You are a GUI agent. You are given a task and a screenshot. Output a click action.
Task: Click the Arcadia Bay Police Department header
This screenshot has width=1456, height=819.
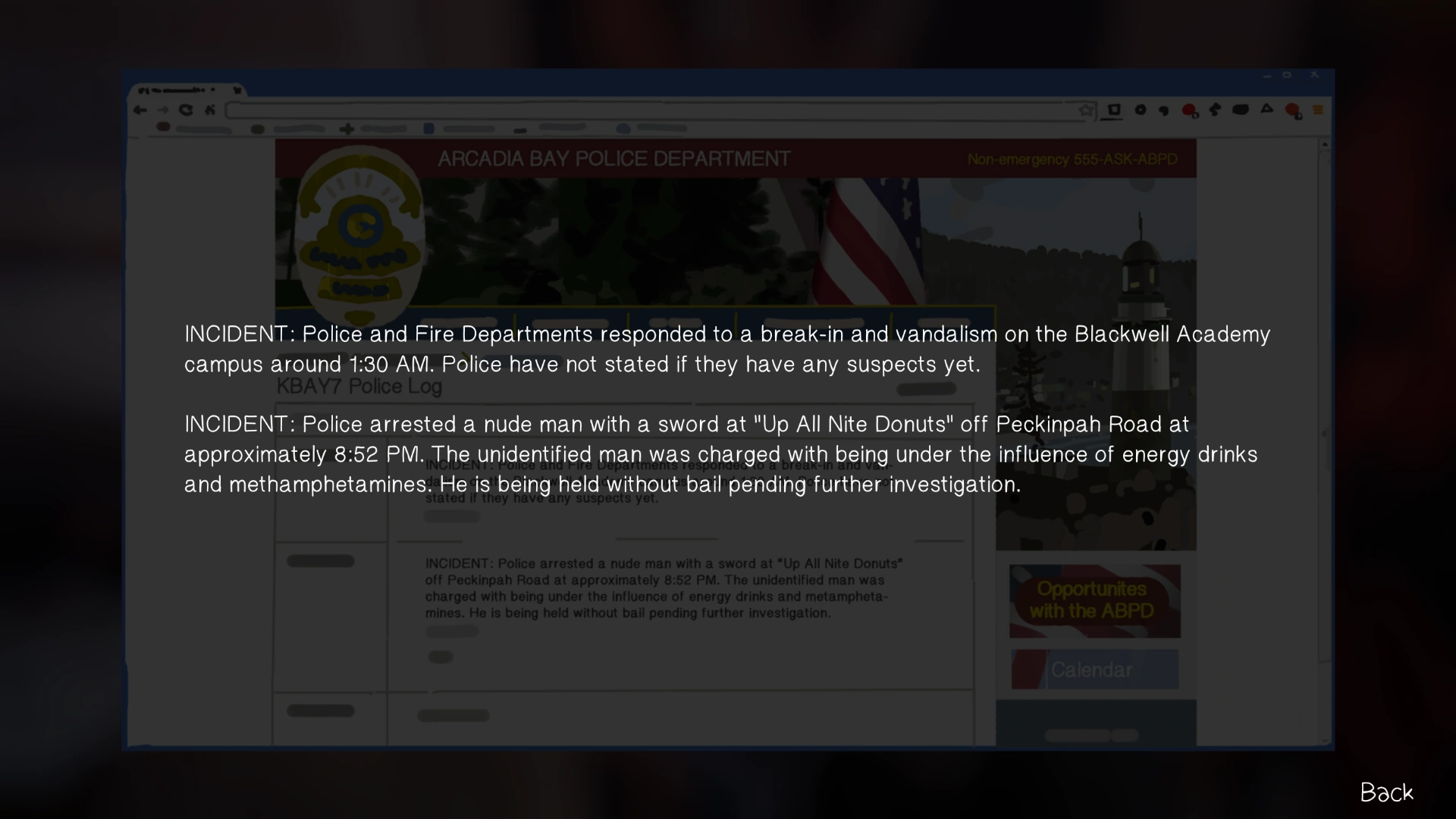pyautogui.click(x=613, y=158)
